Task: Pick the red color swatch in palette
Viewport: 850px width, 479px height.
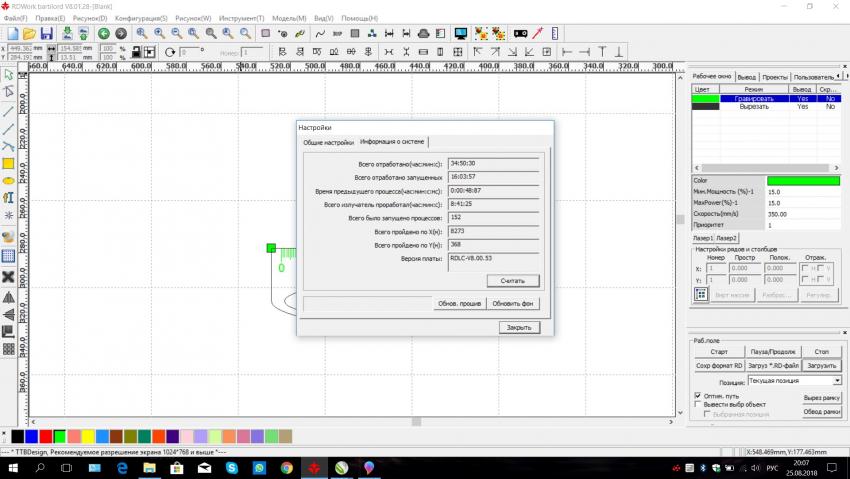Action: tap(45, 436)
